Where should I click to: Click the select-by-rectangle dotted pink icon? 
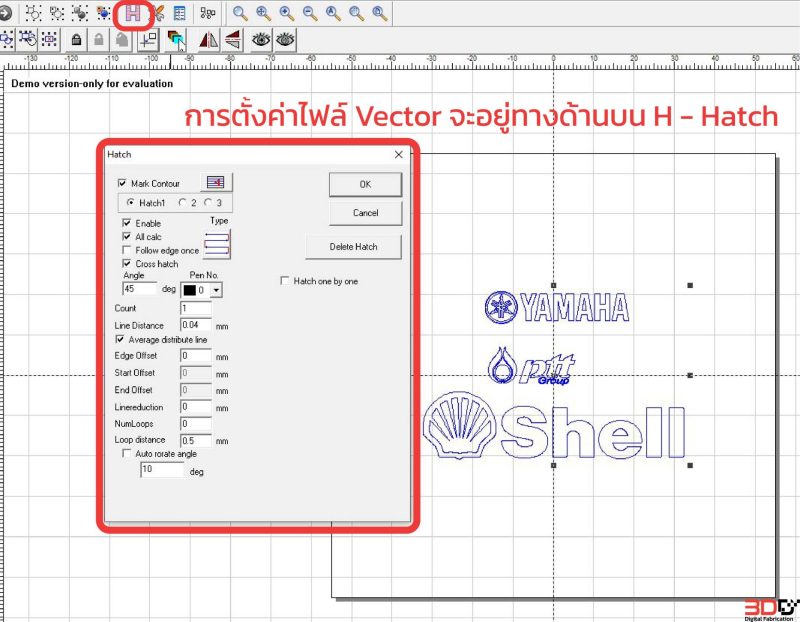tap(49, 39)
